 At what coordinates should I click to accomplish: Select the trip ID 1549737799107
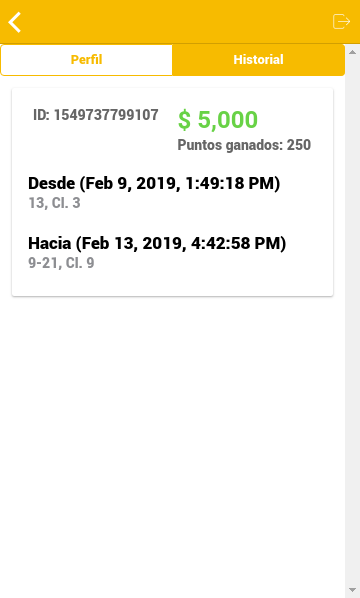coord(106,115)
